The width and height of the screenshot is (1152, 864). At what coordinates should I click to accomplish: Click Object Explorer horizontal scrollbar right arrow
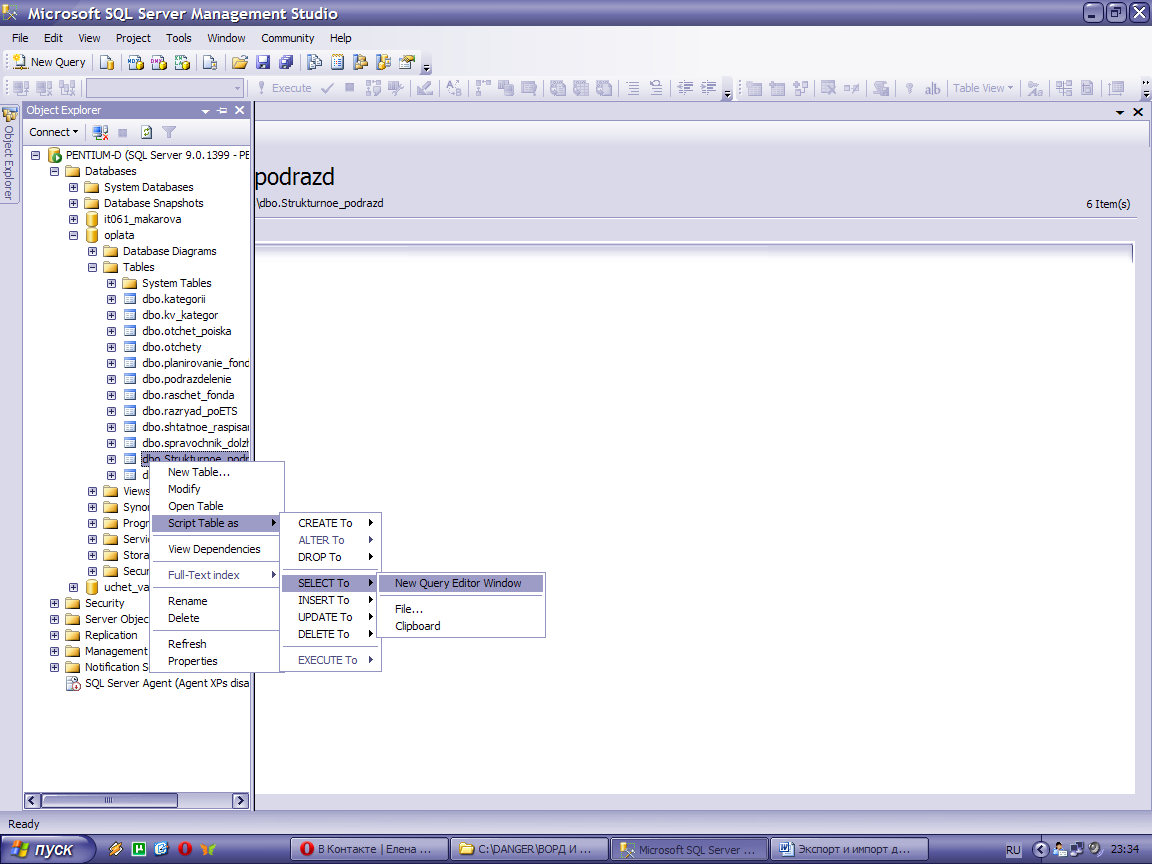(x=240, y=801)
